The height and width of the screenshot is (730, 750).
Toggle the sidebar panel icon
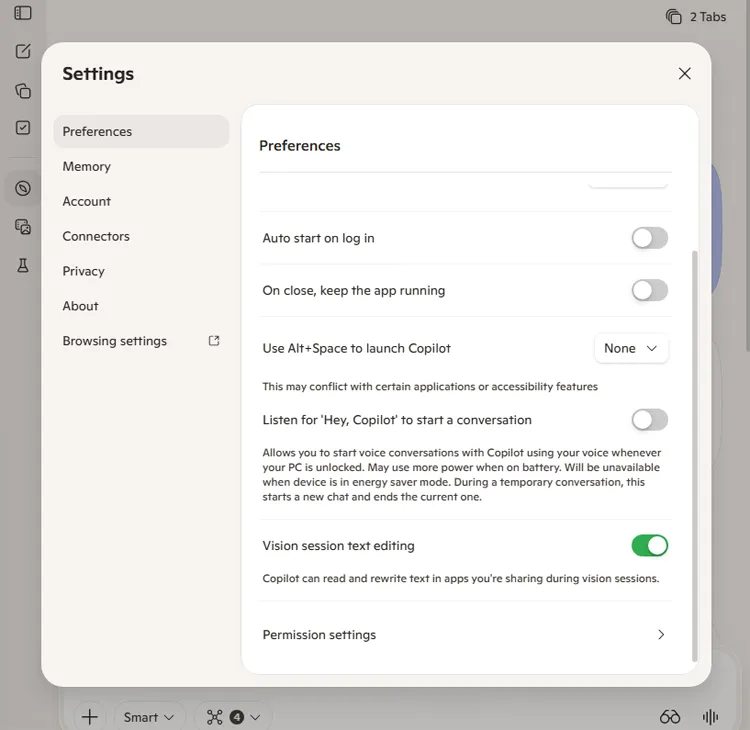point(22,13)
